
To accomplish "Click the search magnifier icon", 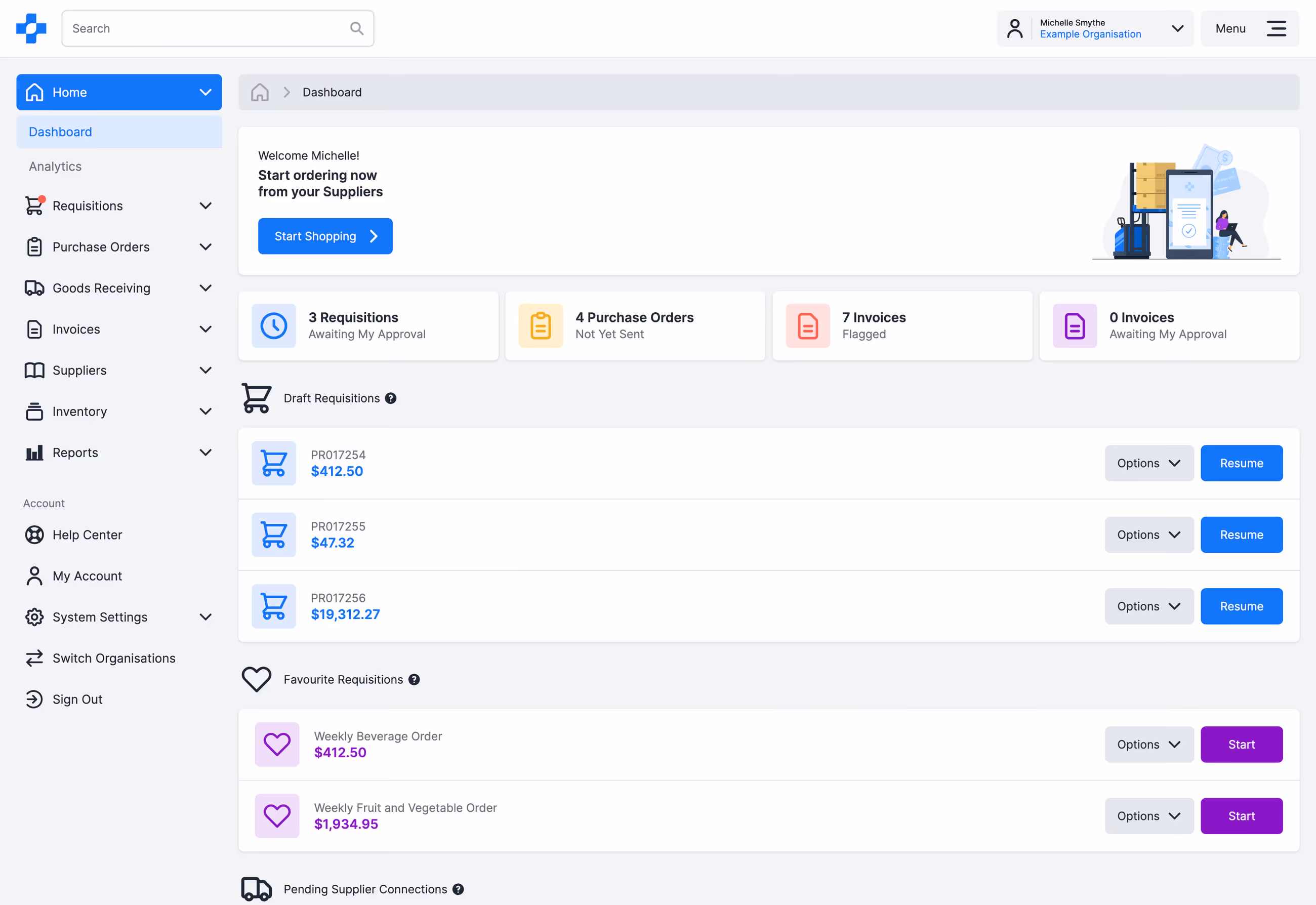I will [x=357, y=28].
